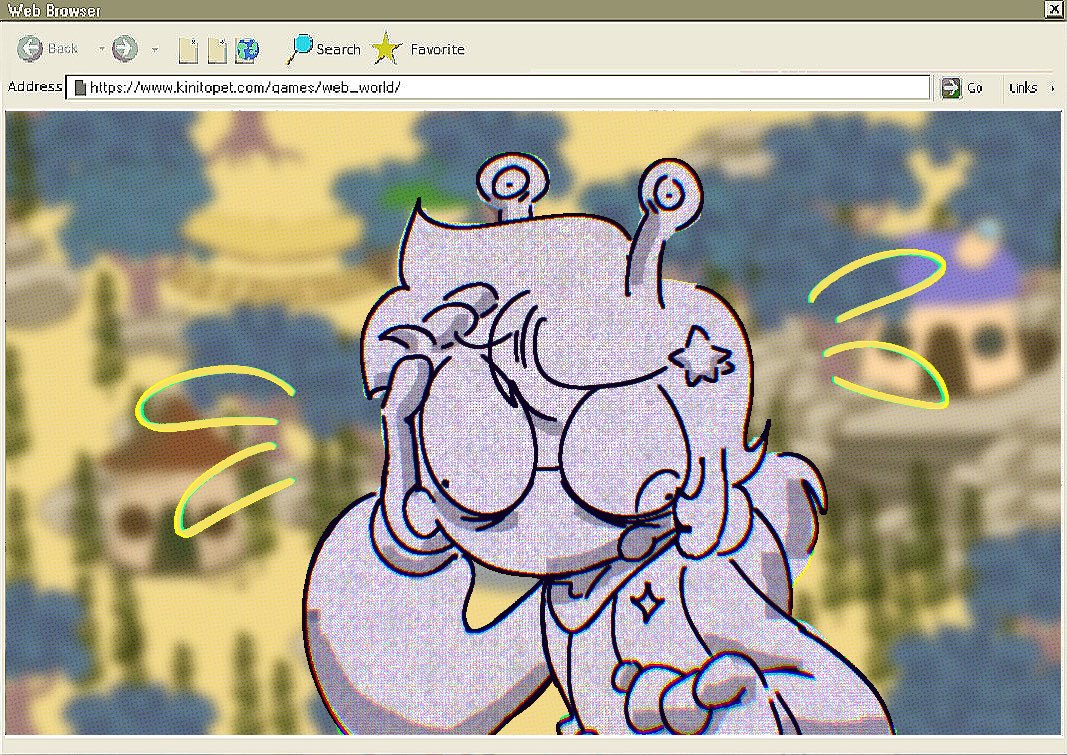Click the Go button

coord(962,88)
